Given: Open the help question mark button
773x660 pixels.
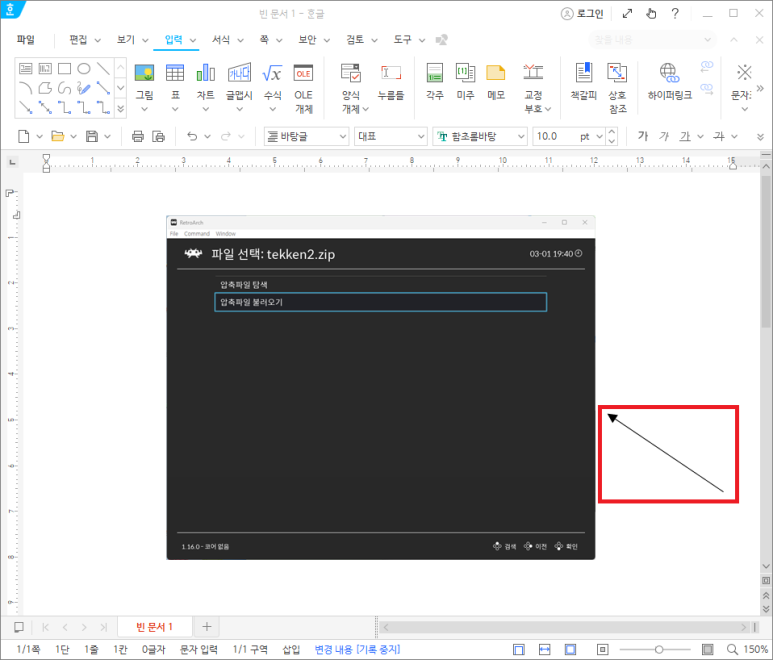Looking at the screenshot, I should 675,14.
